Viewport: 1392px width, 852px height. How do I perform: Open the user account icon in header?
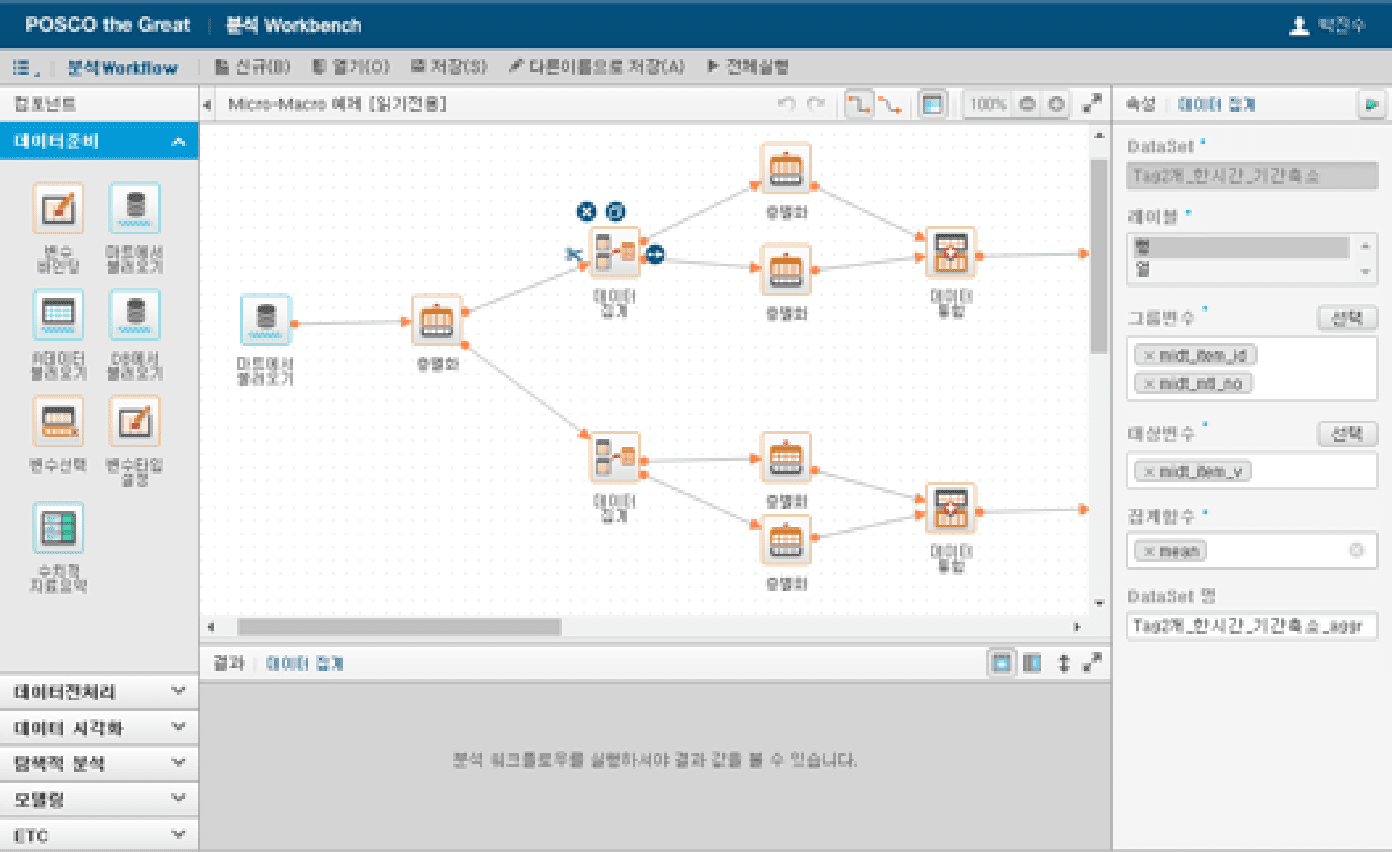(1299, 26)
